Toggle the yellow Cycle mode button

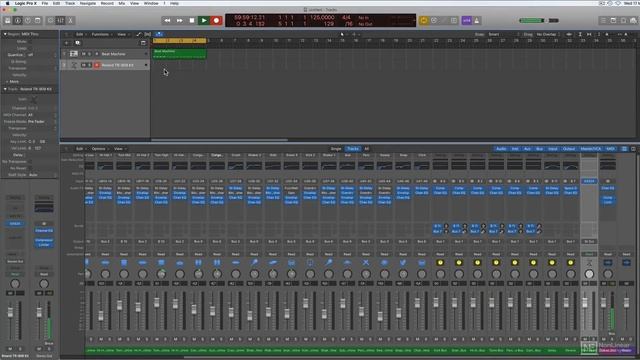click(424, 20)
